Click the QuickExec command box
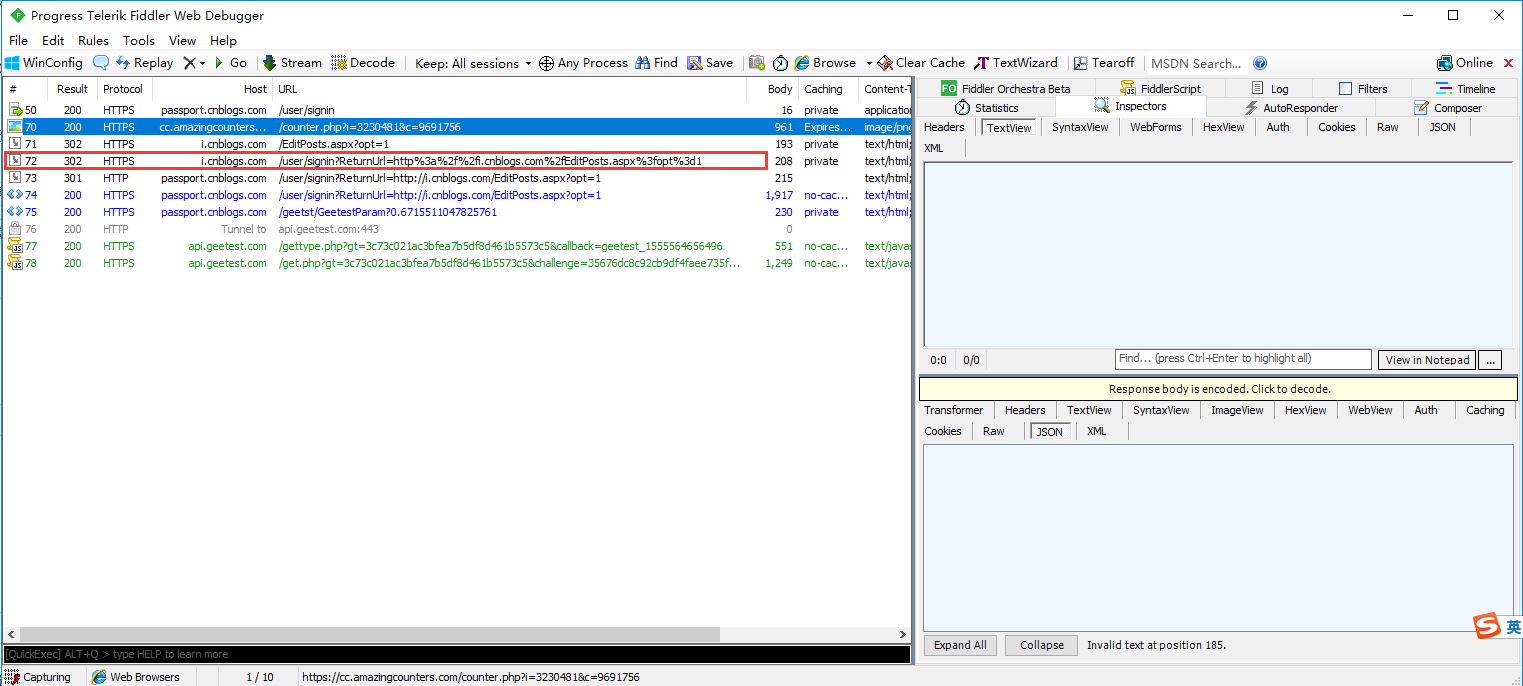This screenshot has width=1523, height=686. coord(456,654)
